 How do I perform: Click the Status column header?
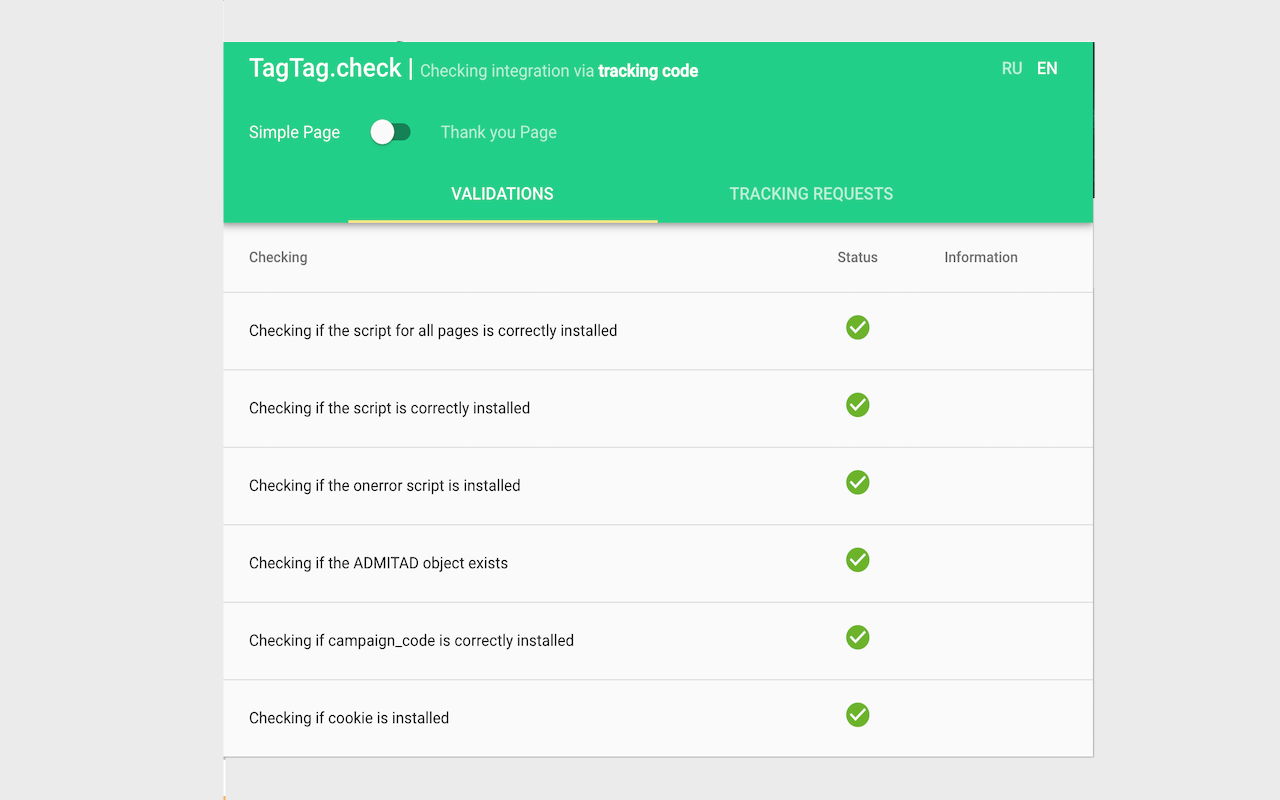coord(857,257)
